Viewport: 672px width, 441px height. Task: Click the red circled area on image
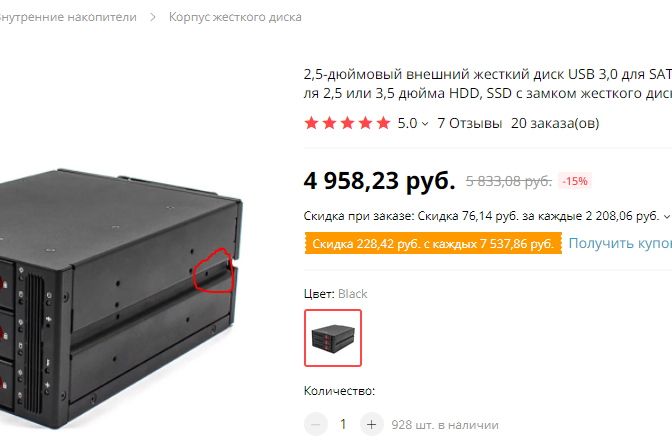pos(214,271)
